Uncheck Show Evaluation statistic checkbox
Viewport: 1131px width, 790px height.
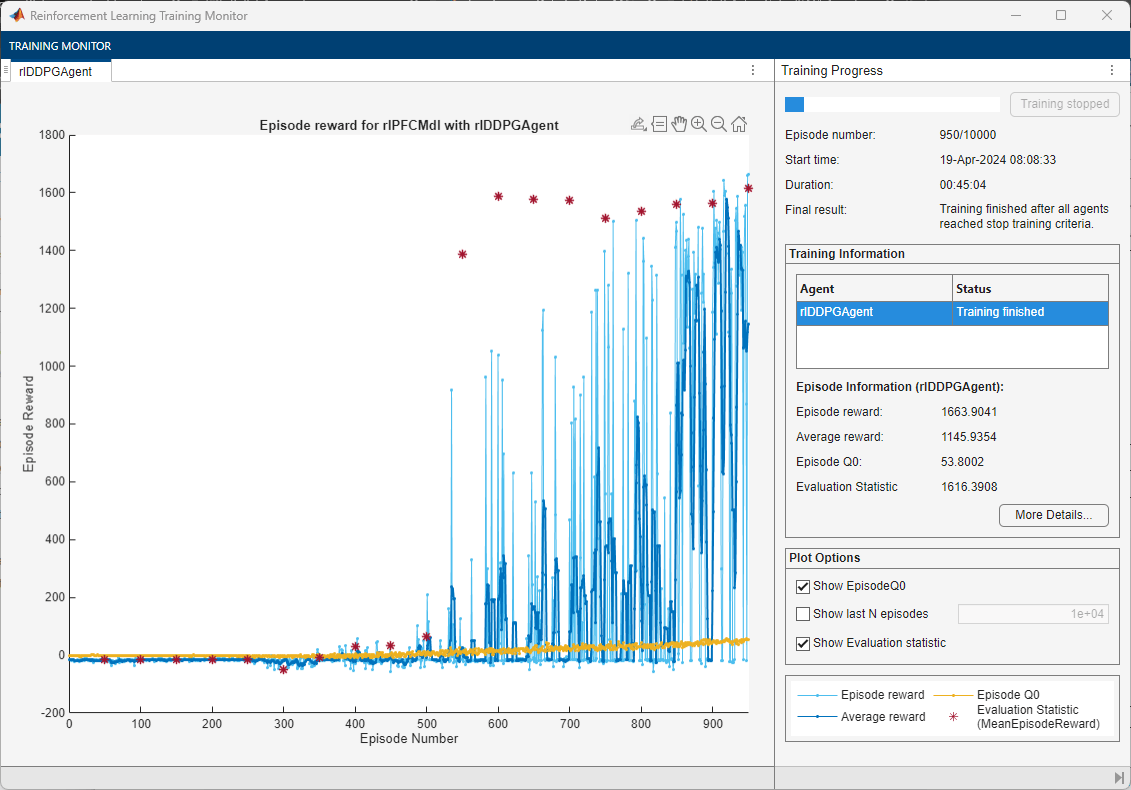(803, 643)
